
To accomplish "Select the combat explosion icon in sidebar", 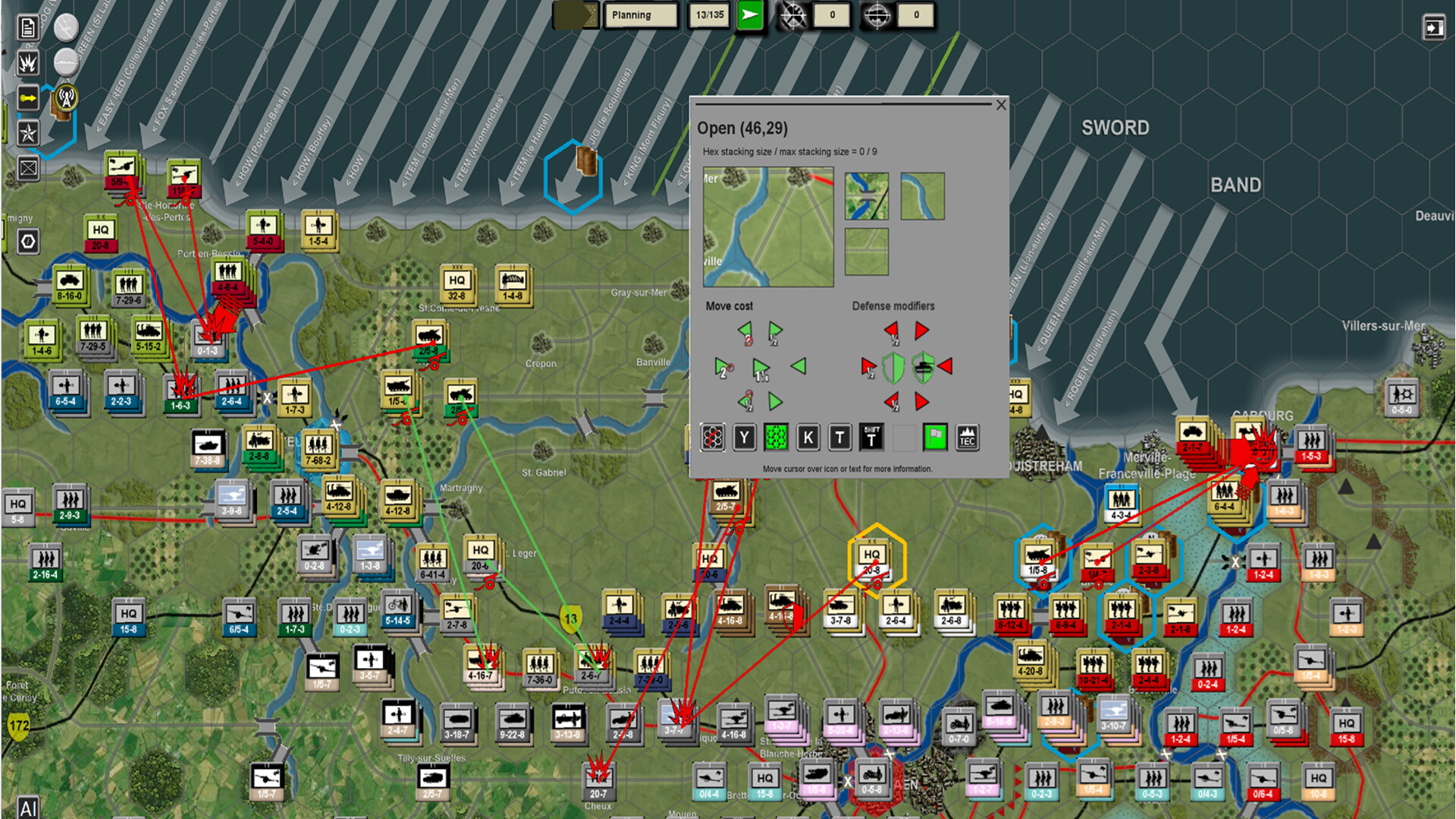I will pos(28,63).
